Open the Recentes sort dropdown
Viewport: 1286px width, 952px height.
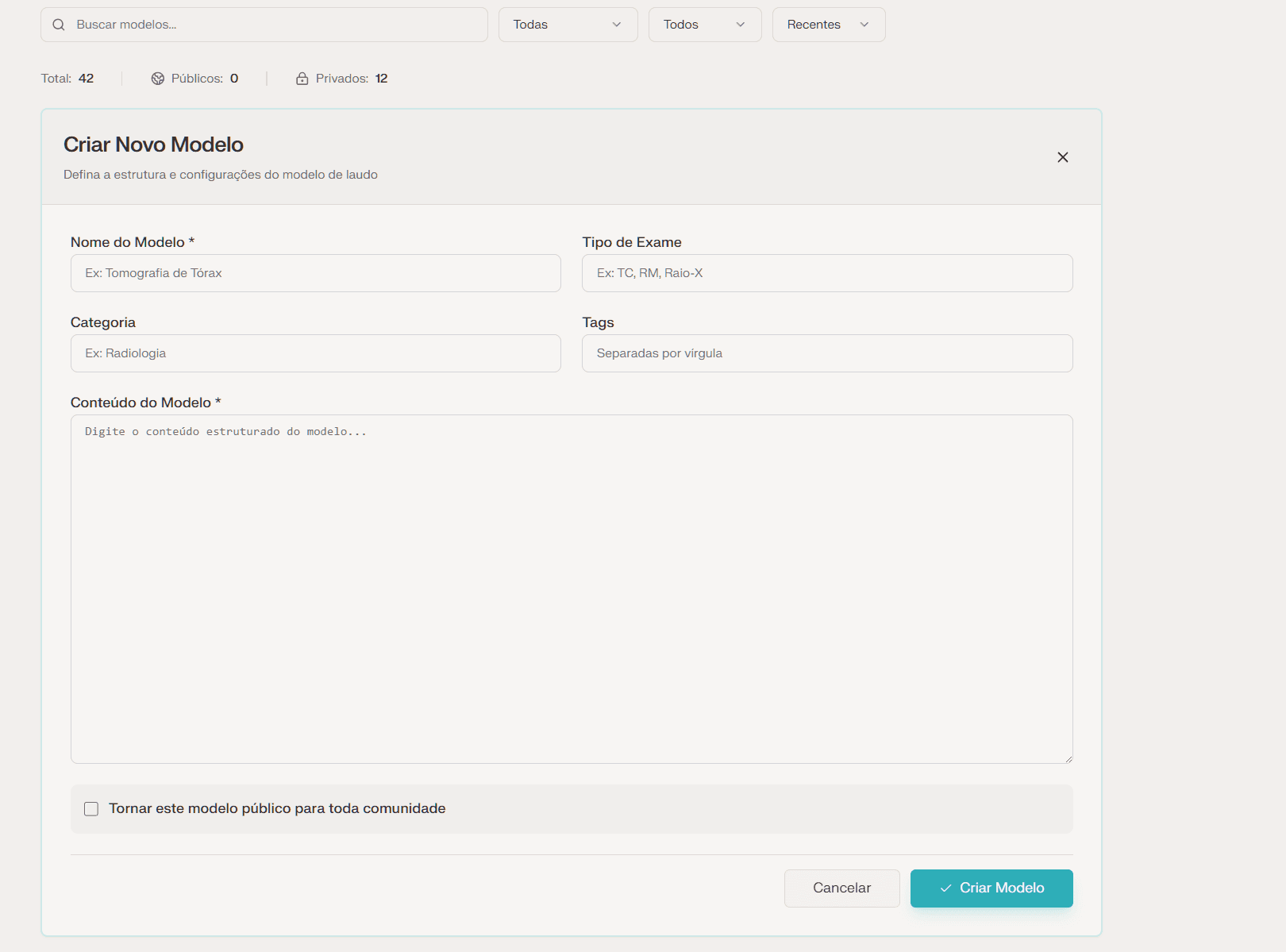click(x=828, y=25)
